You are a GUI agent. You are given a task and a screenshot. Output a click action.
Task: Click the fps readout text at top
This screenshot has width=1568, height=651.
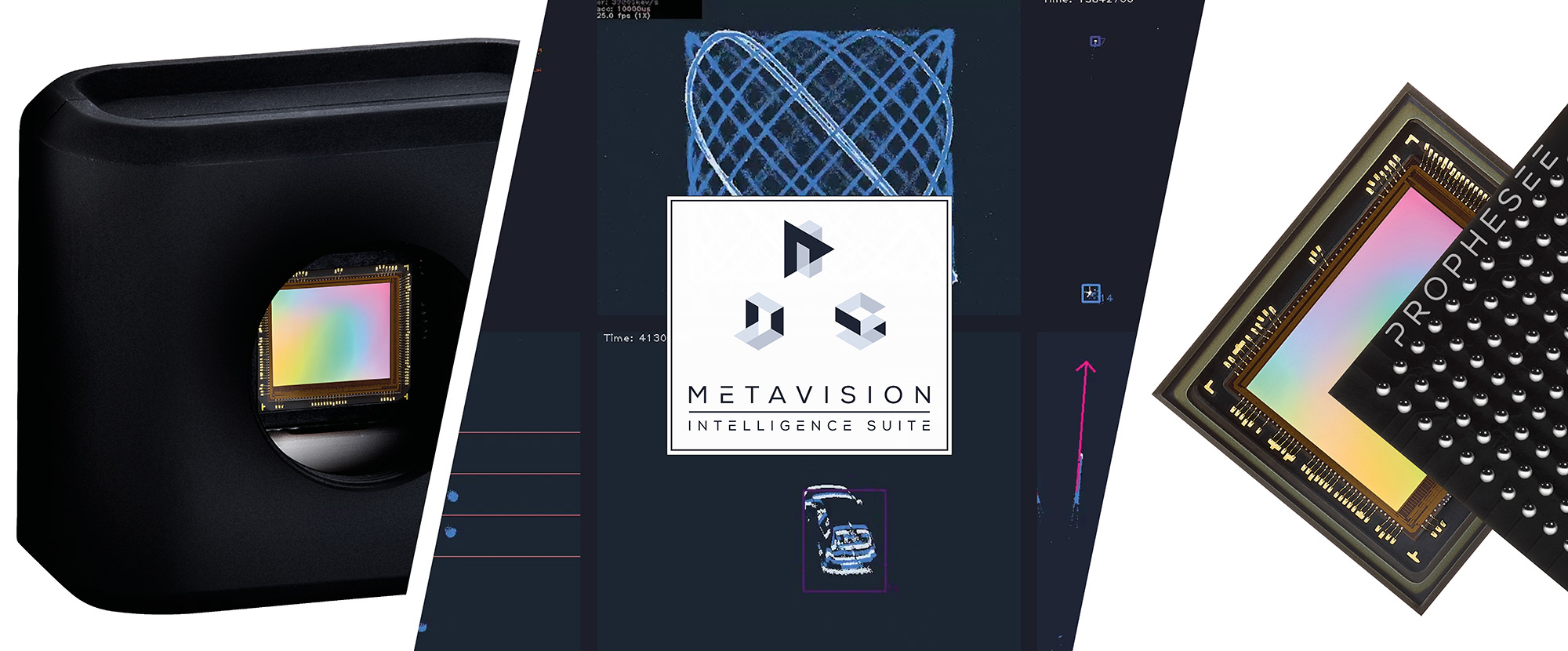(623, 15)
